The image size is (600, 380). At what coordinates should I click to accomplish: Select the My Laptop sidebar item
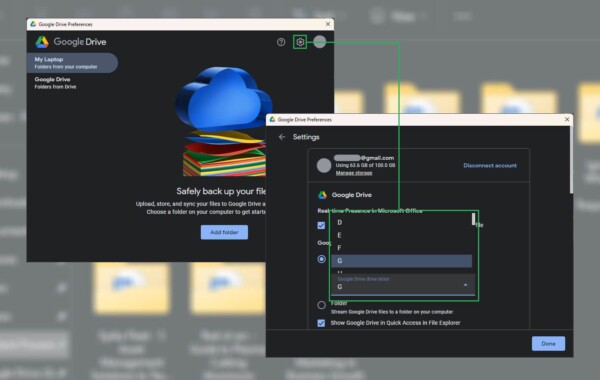(72, 63)
